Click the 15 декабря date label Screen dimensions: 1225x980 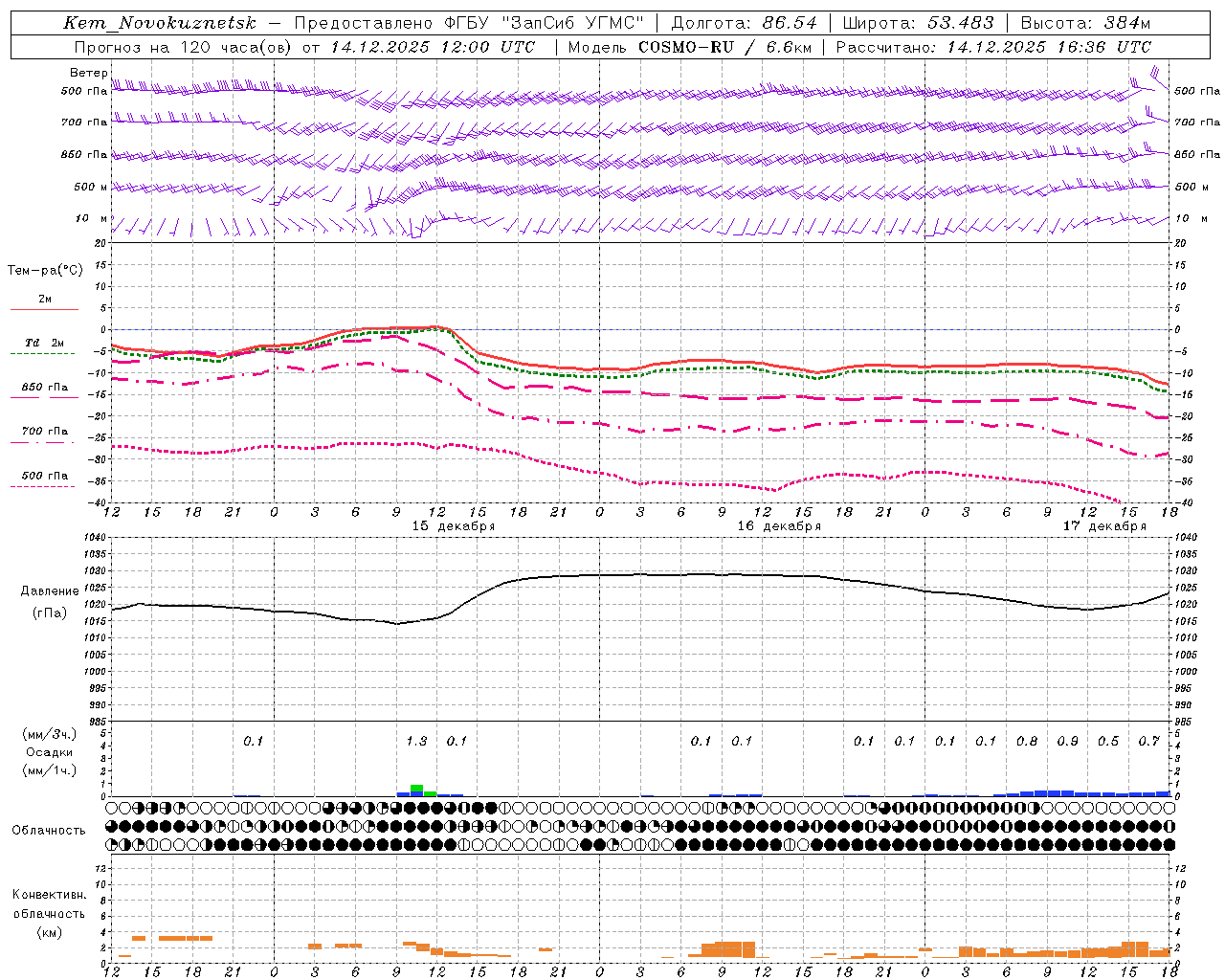(454, 526)
